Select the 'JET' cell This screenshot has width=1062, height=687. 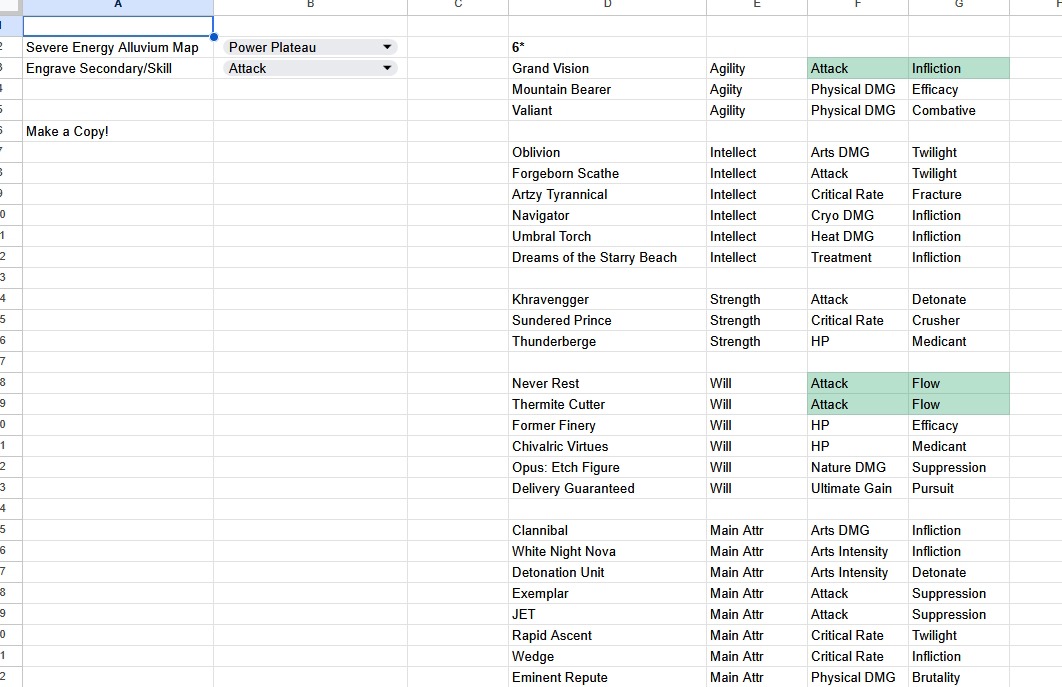click(x=608, y=615)
